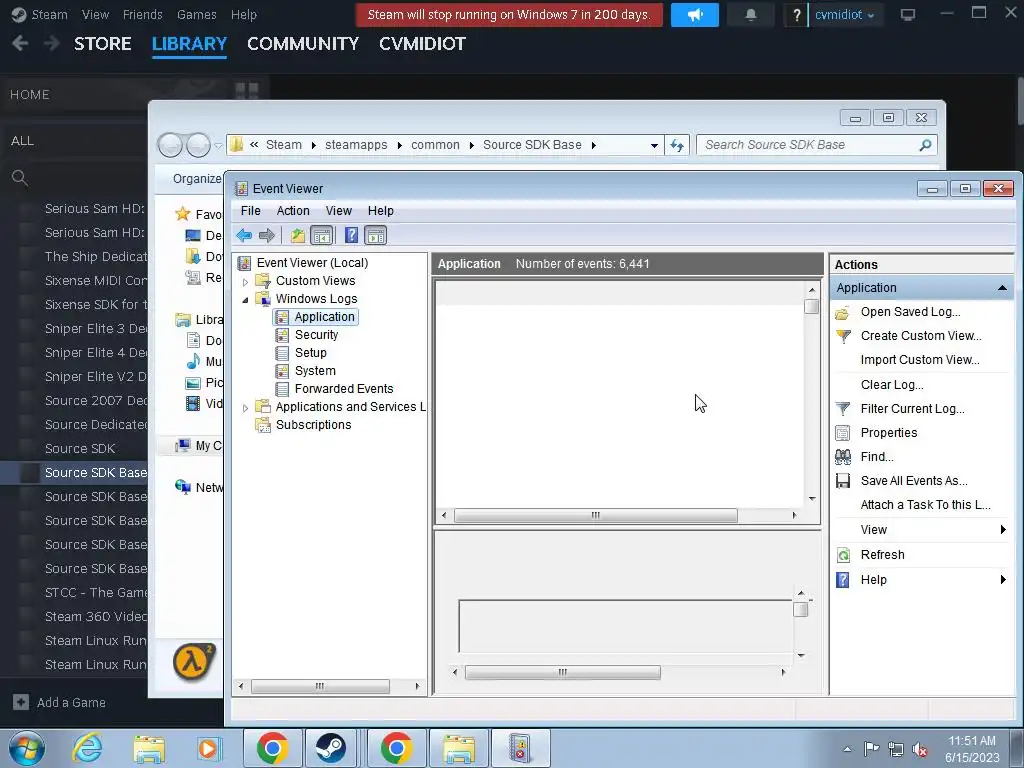Select the Application log node
The image size is (1024, 768).
324,317
